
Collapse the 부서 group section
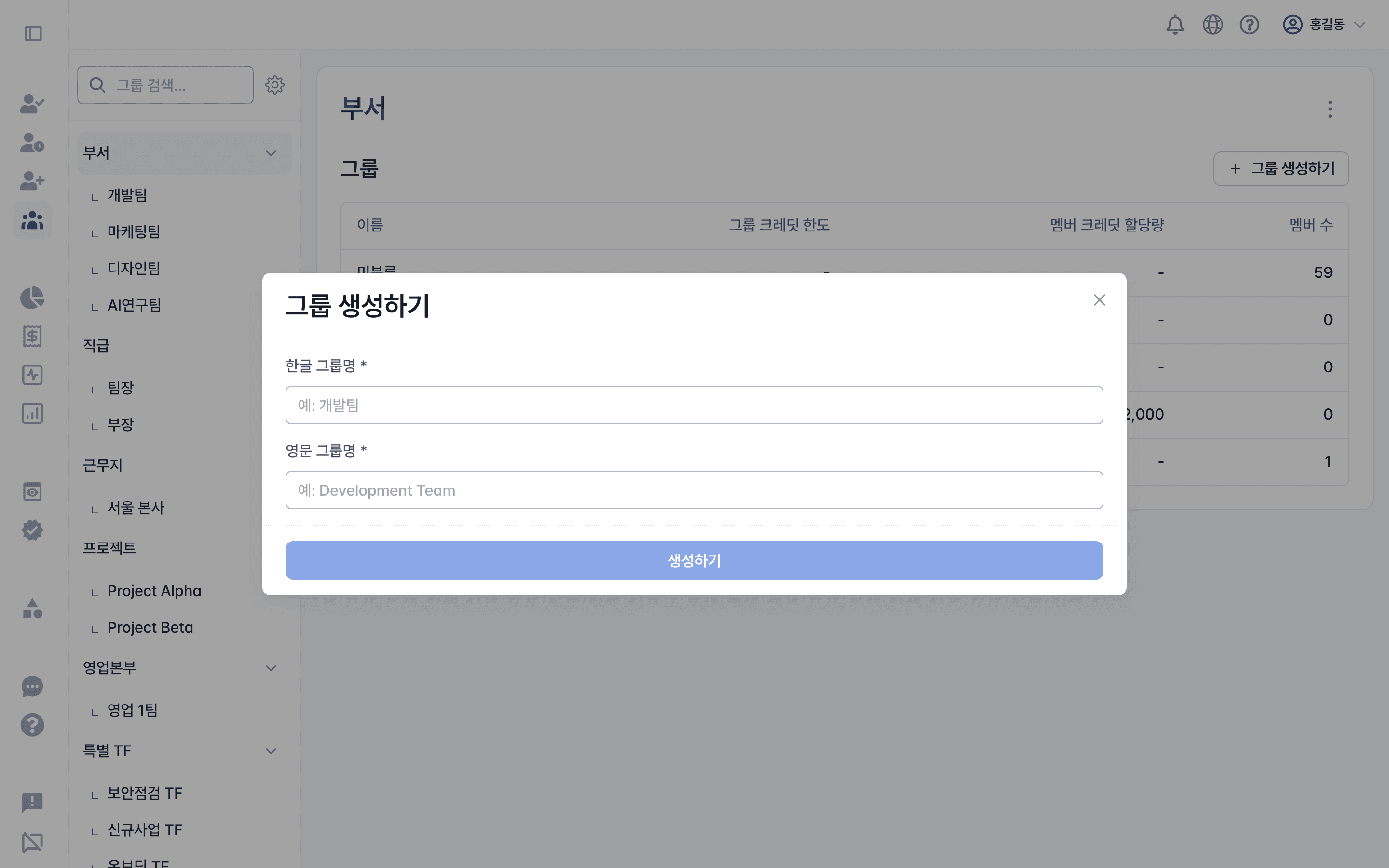pyautogui.click(x=271, y=153)
